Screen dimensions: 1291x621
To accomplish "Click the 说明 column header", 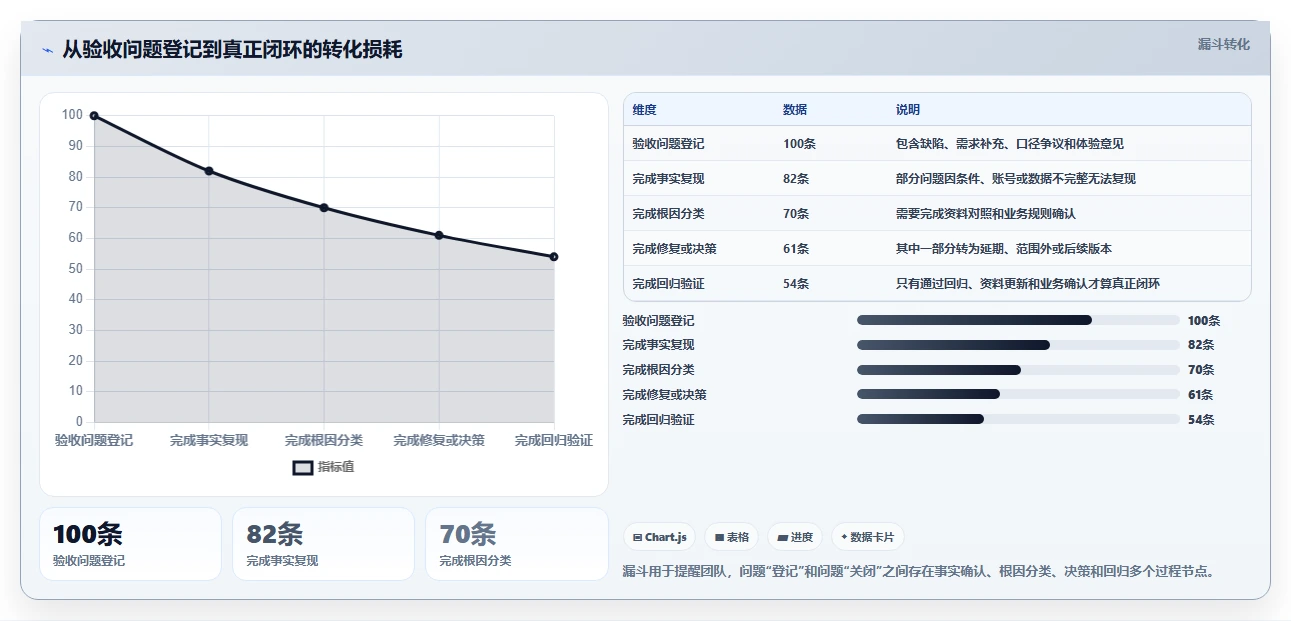I will coord(908,110).
